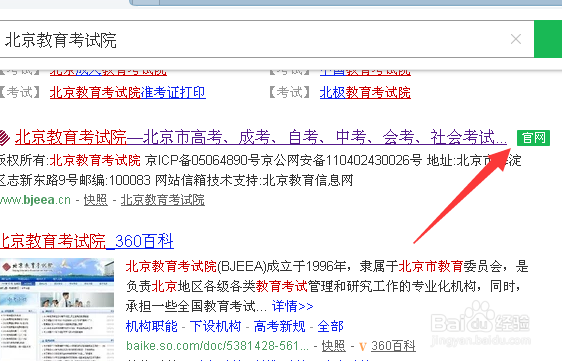Image resolution: width=562 pixels, height=361 pixels.
Task: Open the baike.so.com/doc URL
Action: (217, 346)
